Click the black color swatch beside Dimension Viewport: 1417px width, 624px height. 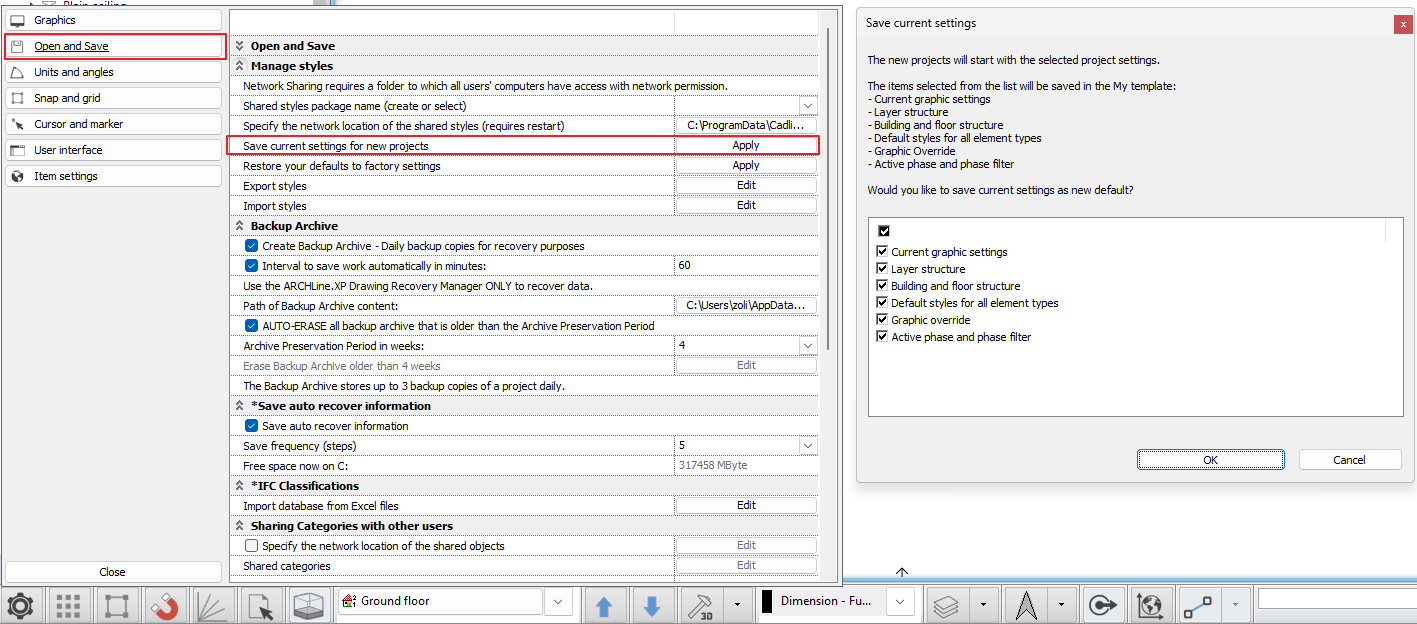[x=767, y=601]
